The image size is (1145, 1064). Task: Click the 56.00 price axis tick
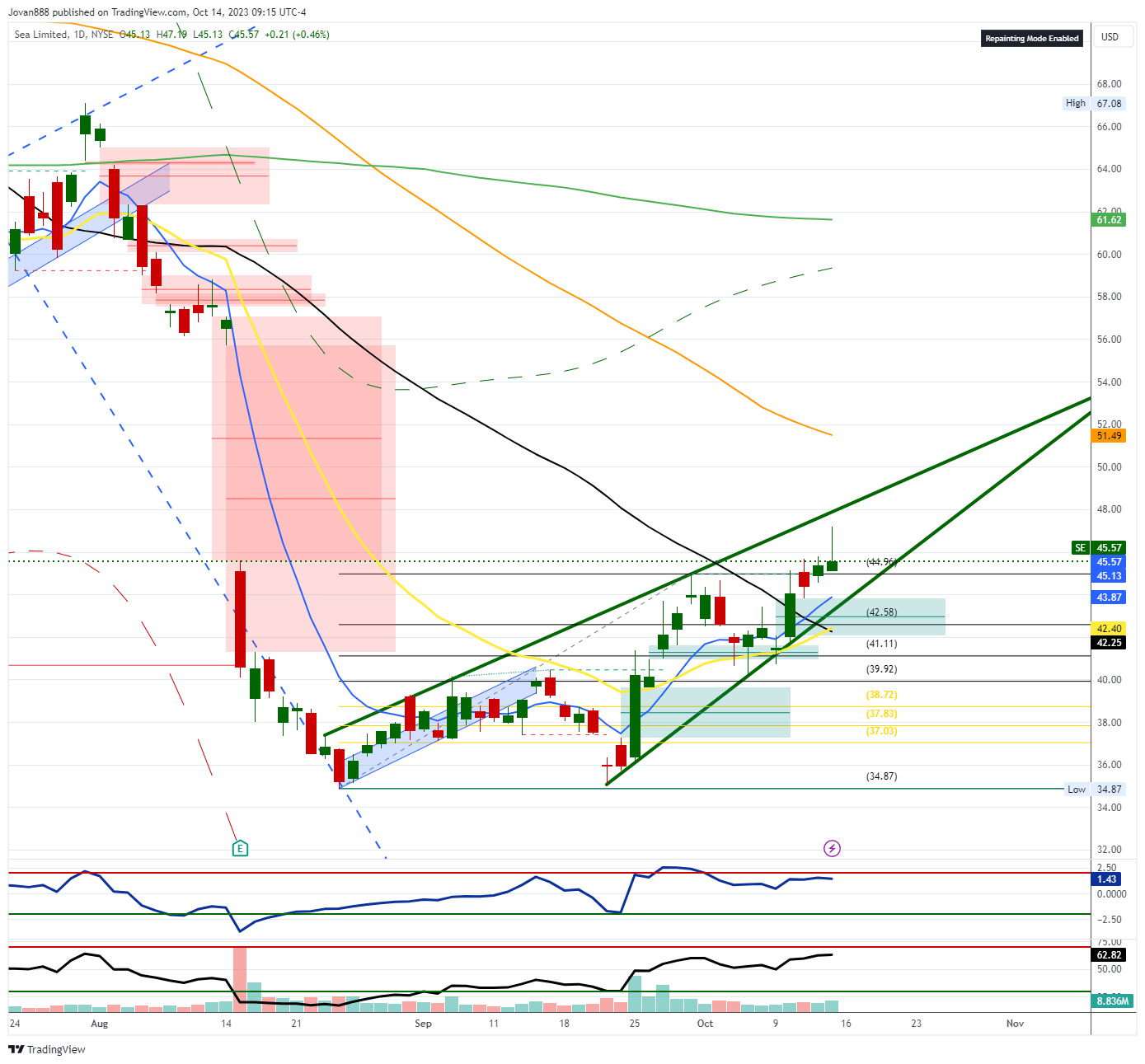[1109, 340]
